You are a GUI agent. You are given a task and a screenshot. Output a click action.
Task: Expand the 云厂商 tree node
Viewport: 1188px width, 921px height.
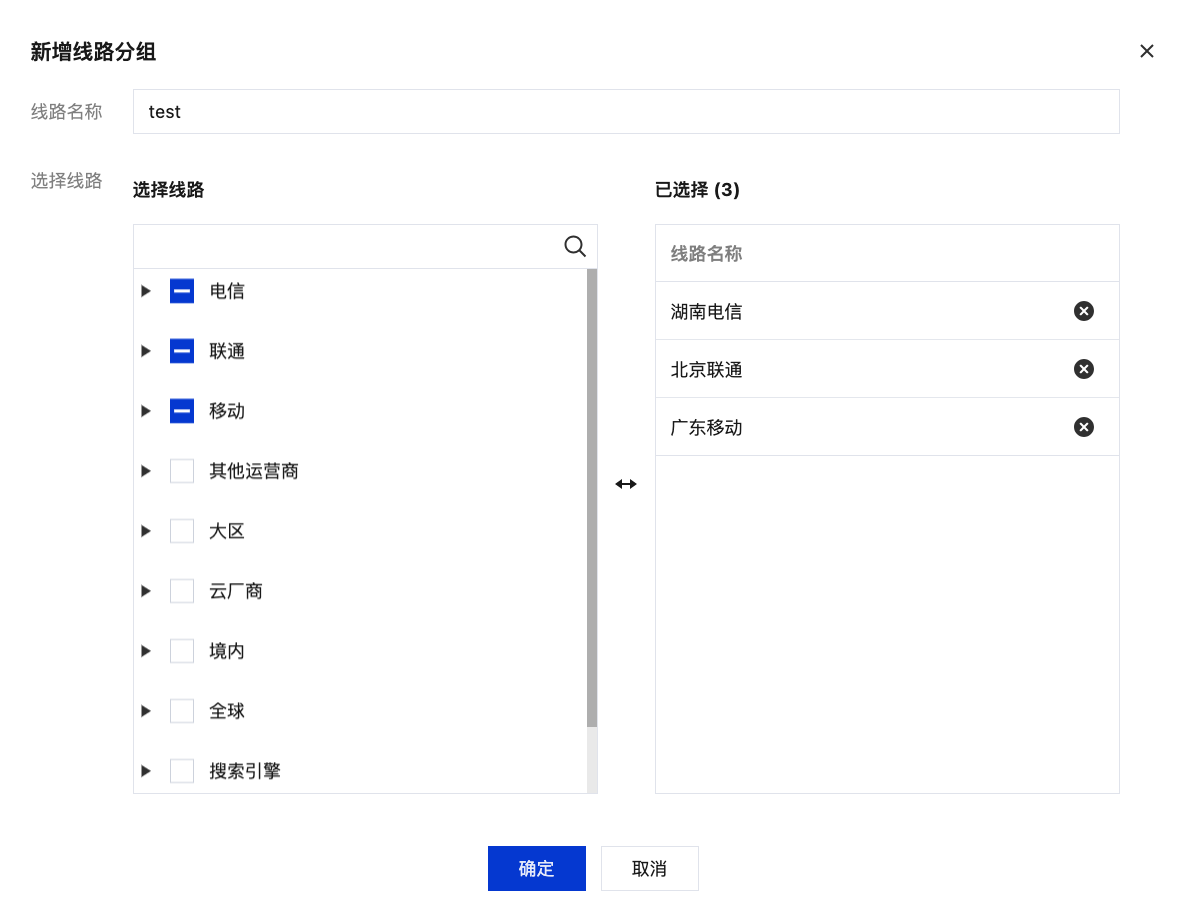coord(146,591)
